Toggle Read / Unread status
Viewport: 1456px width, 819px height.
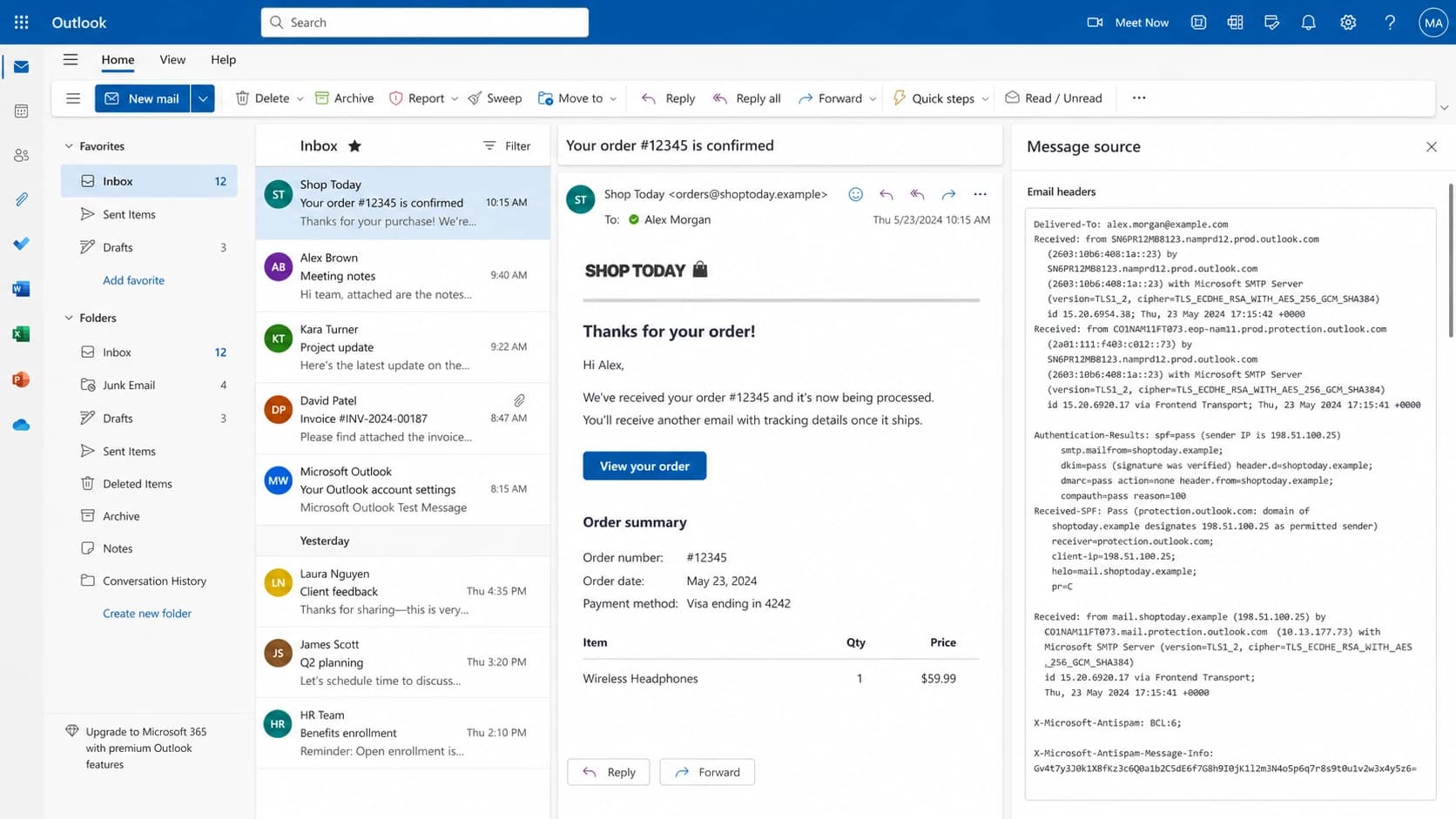point(1054,98)
